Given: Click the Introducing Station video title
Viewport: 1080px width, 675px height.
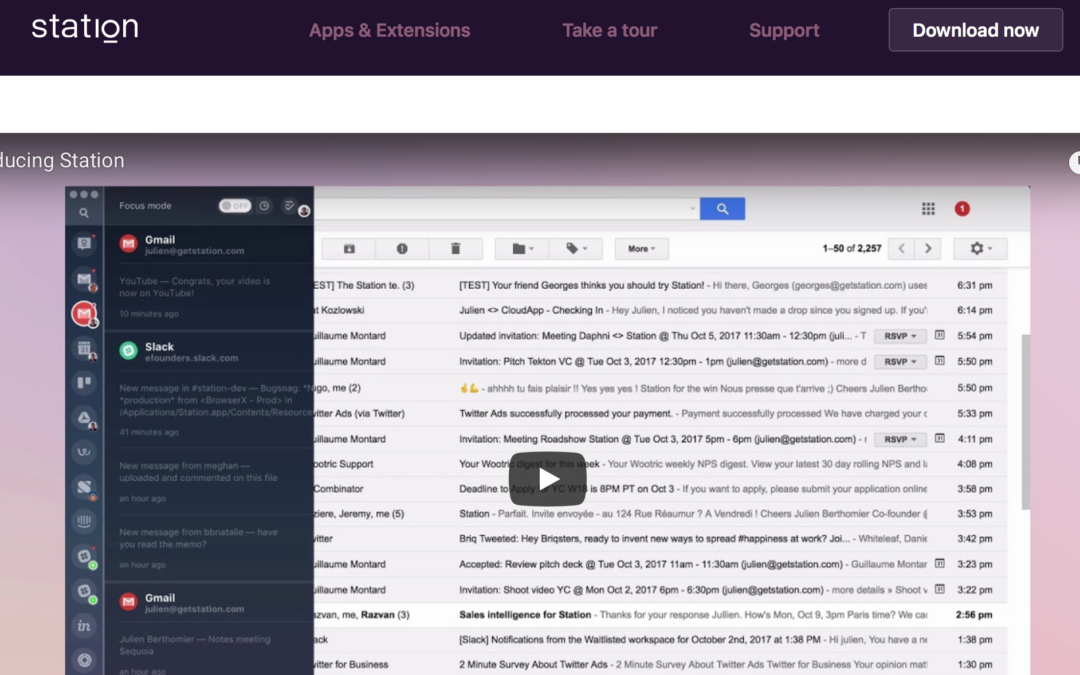Looking at the screenshot, I should coord(62,160).
